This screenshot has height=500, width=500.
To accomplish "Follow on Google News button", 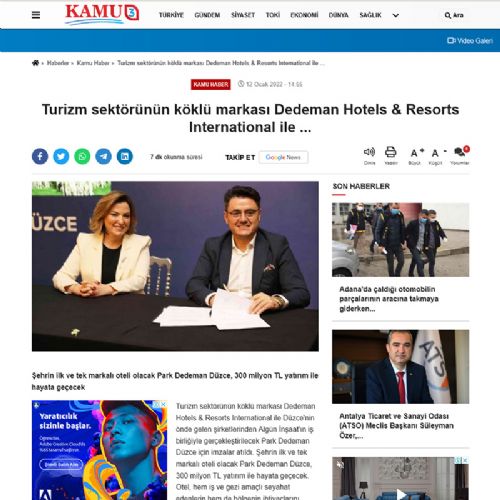I will 283,157.
